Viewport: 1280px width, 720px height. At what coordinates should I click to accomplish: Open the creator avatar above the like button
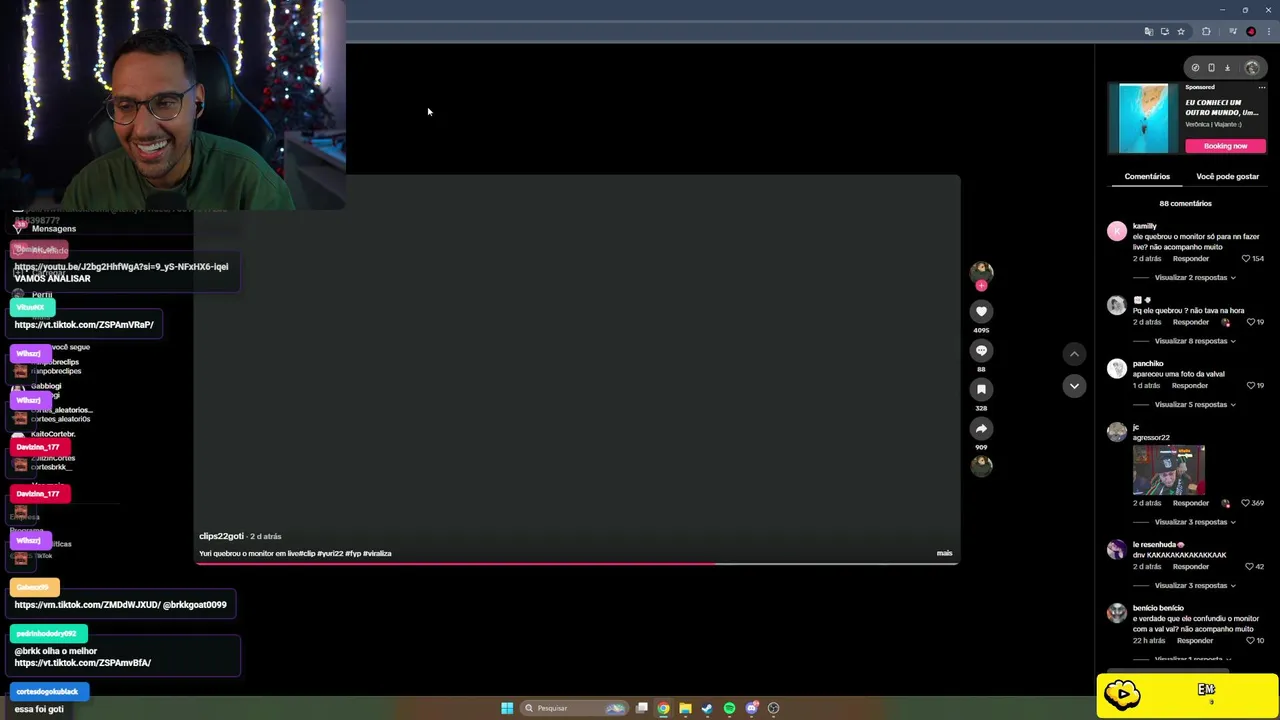coord(981,271)
